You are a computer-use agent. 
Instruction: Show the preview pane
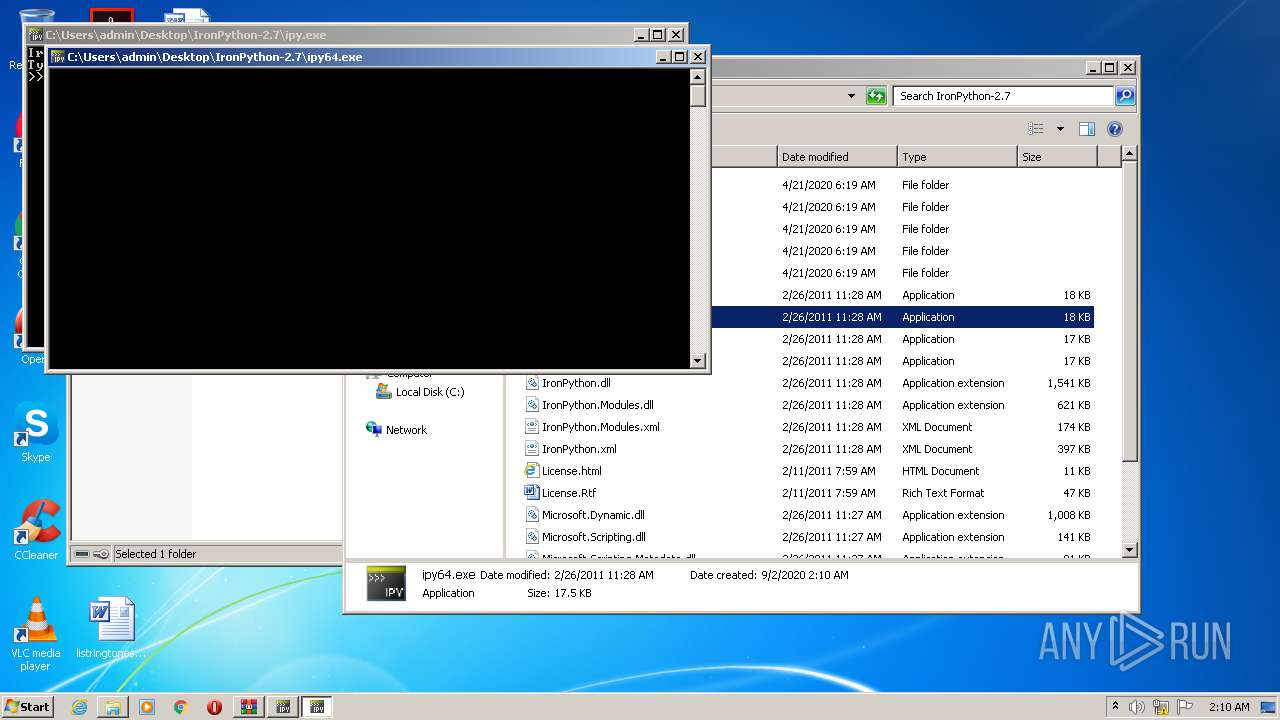[1087, 129]
